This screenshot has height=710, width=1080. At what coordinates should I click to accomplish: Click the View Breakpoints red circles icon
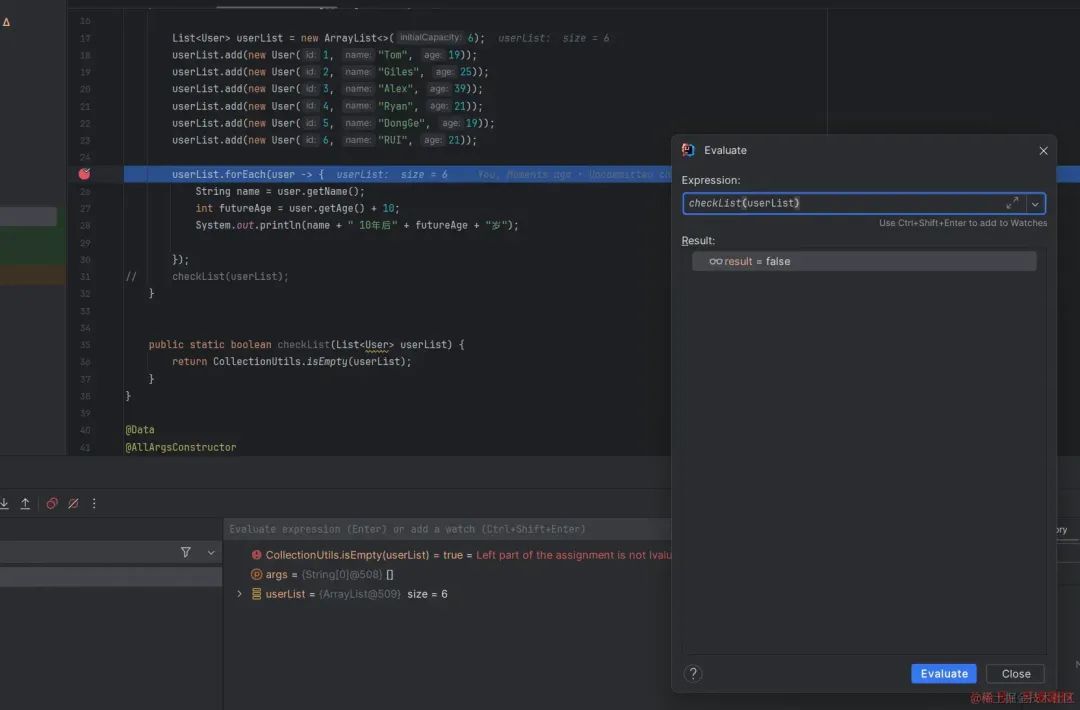[x=52, y=503]
